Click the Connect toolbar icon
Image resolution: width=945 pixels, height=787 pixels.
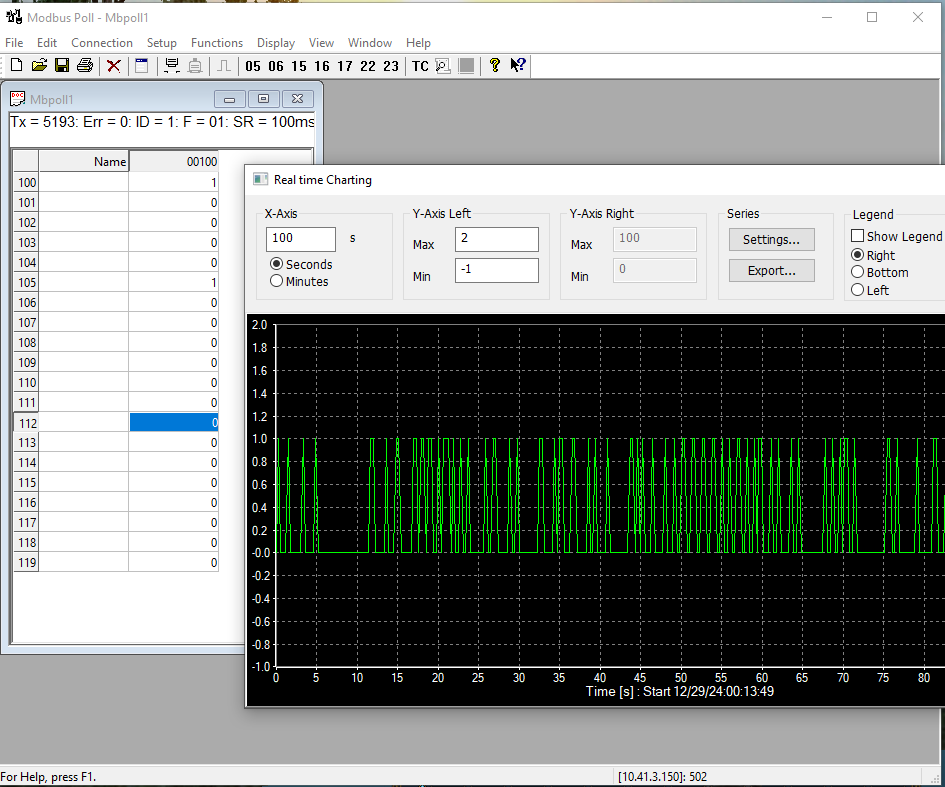(x=172, y=65)
